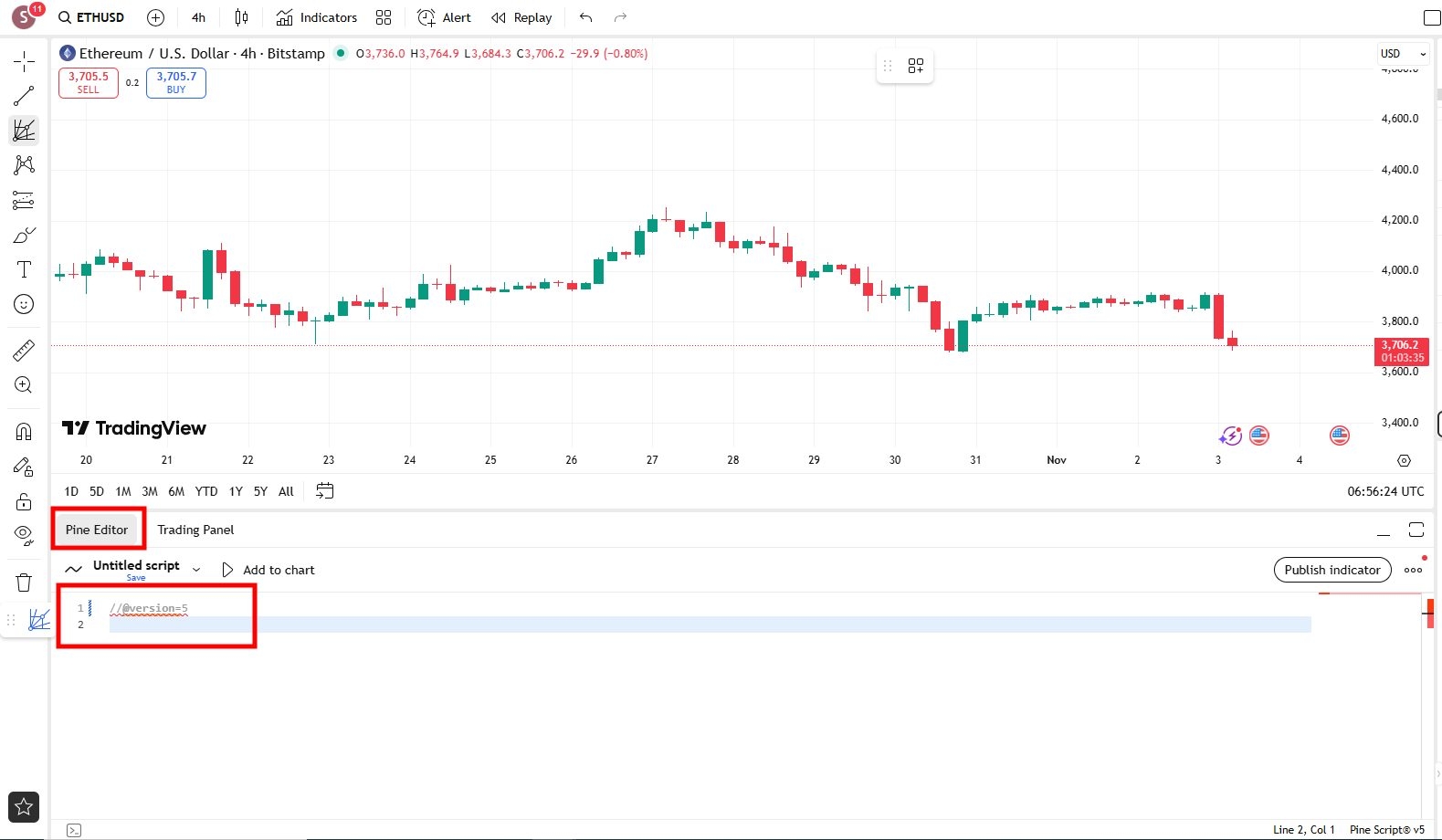This screenshot has width=1442, height=840.
Task: Expand the Untitled script dropdown arrow
Action: click(196, 570)
